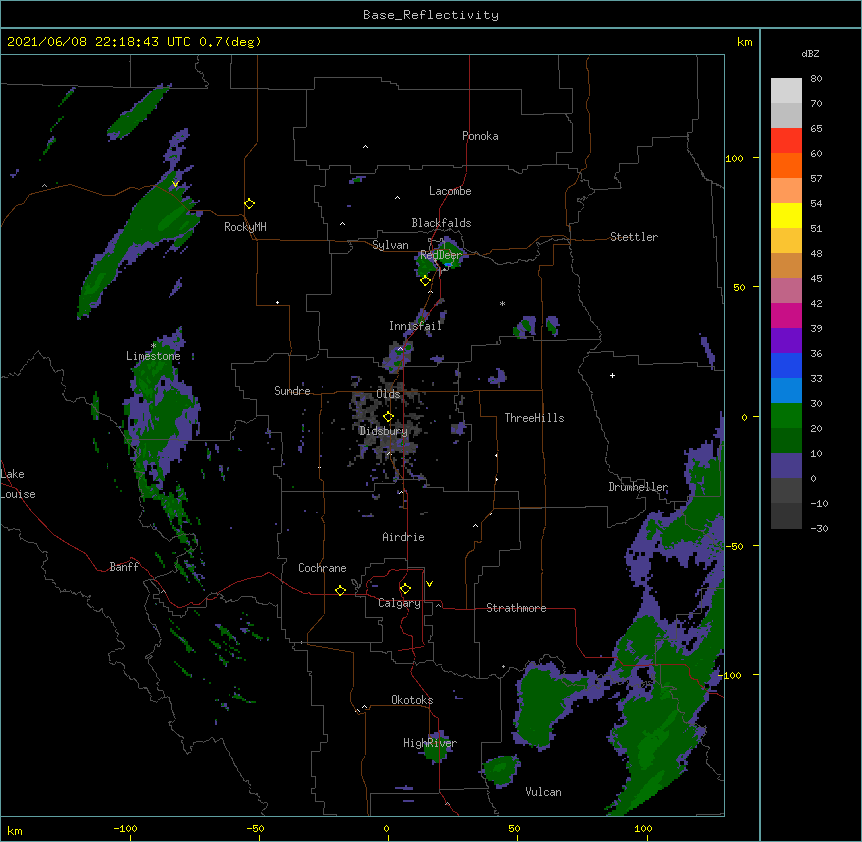Select the 10 dBZ slate blue band
The height and width of the screenshot is (842, 862).
point(786,466)
